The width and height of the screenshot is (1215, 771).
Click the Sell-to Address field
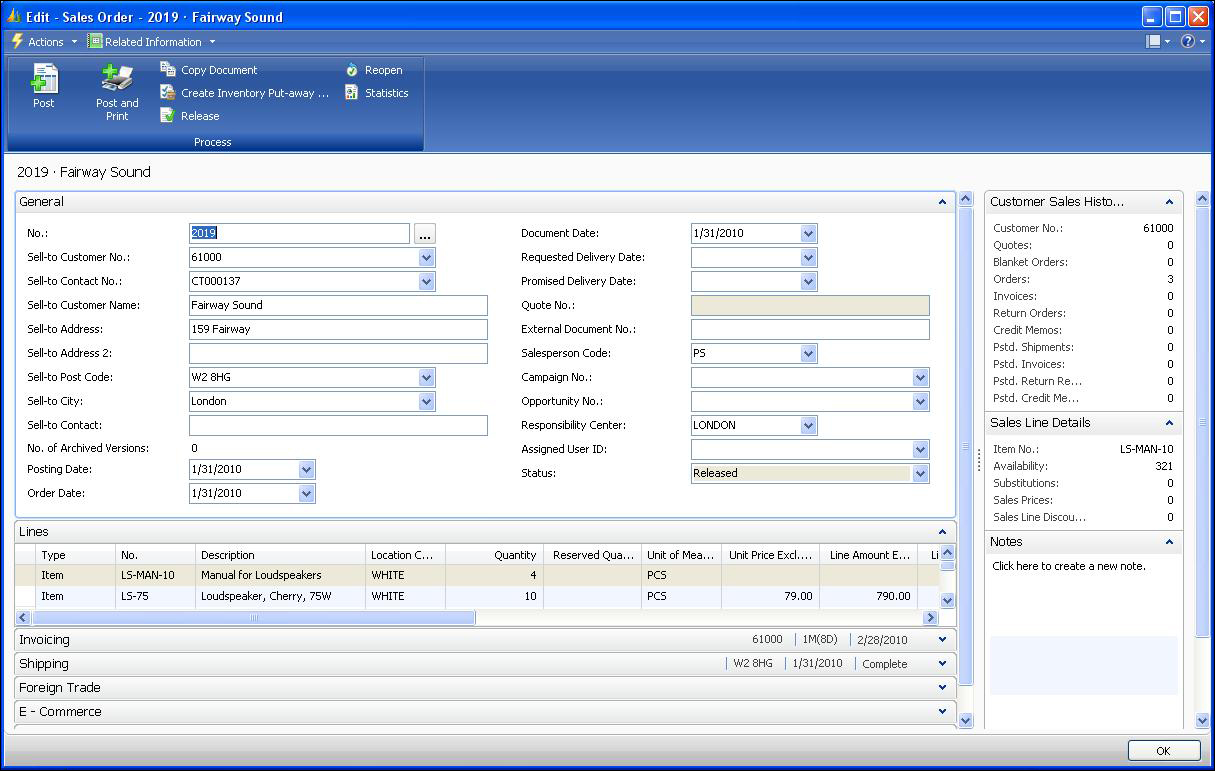pyautogui.click(x=338, y=329)
